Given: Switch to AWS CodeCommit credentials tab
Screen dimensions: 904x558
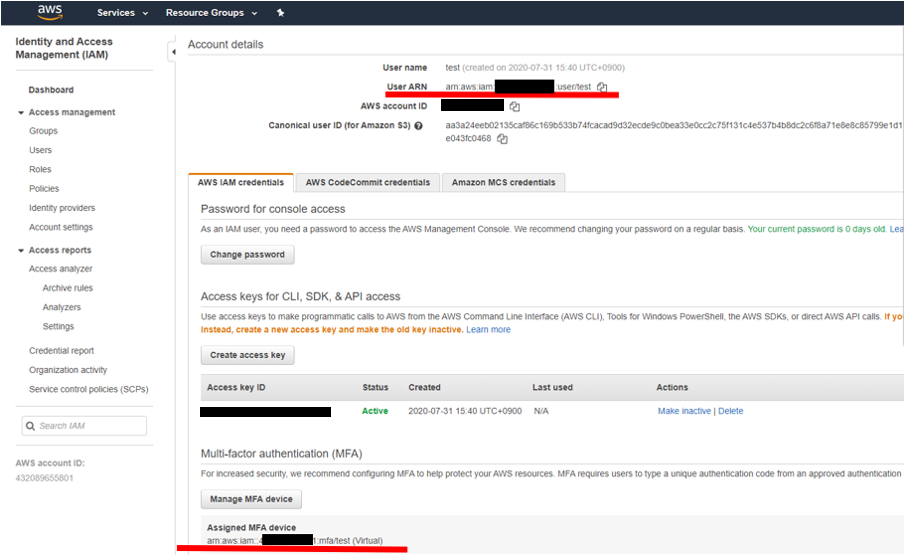Looking at the screenshot, I should (x=368, y=182).
